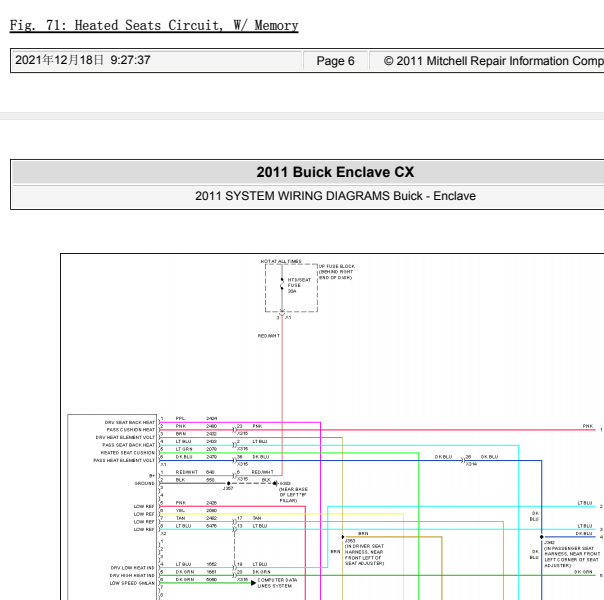Click the "© 2011 Mitchell Repair Information" copyright text
The width and height of the screenshot is (604, 600).
[493, 61]
